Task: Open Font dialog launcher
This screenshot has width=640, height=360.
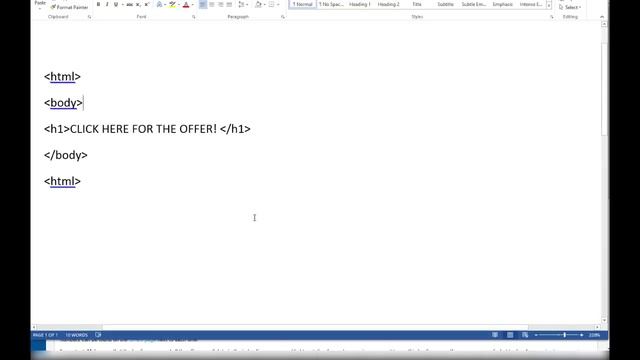Action: point(193,17)
